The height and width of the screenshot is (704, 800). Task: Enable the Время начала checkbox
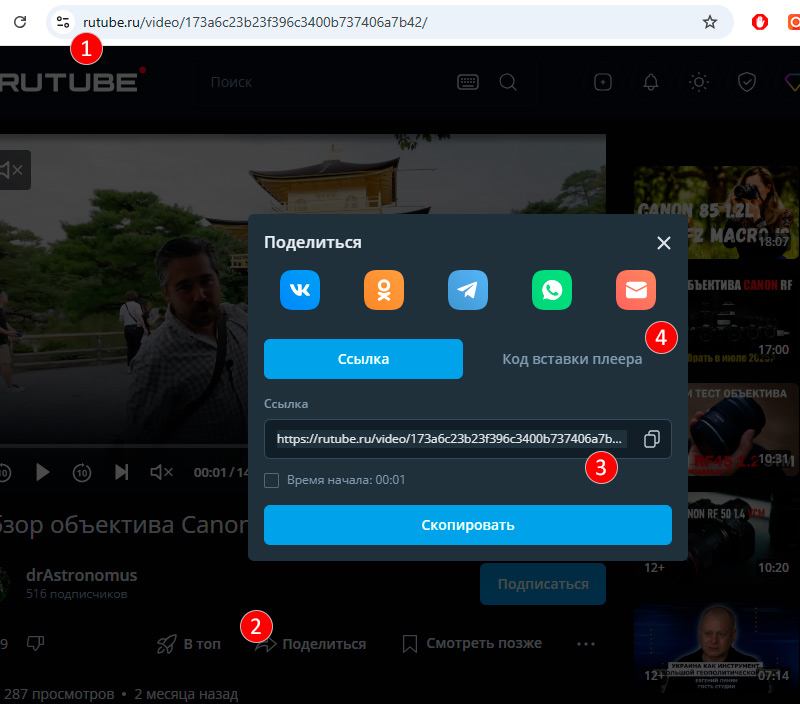pos(271,480)
